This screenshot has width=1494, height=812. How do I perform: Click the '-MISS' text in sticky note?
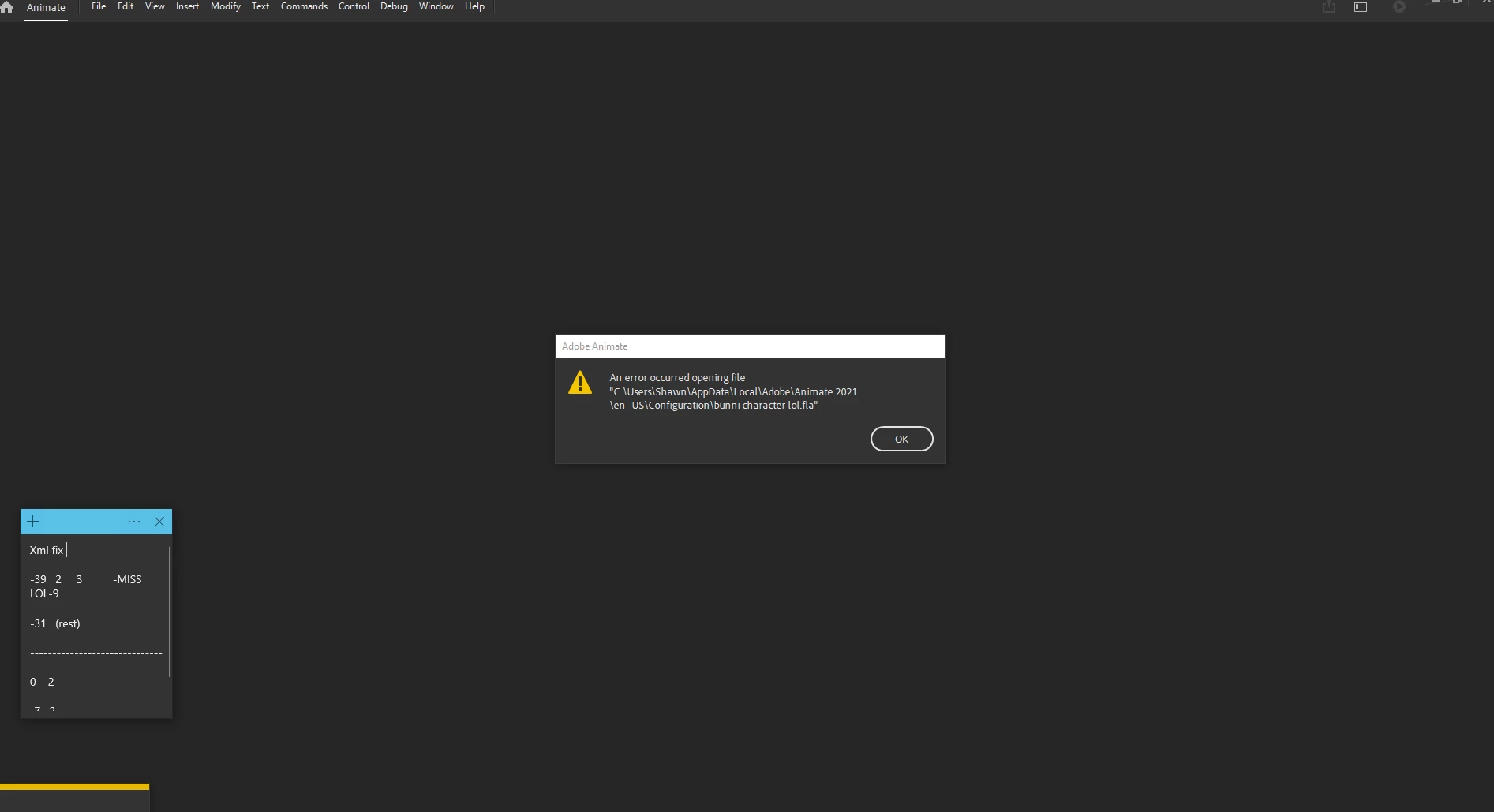click(x=127, y=579)
